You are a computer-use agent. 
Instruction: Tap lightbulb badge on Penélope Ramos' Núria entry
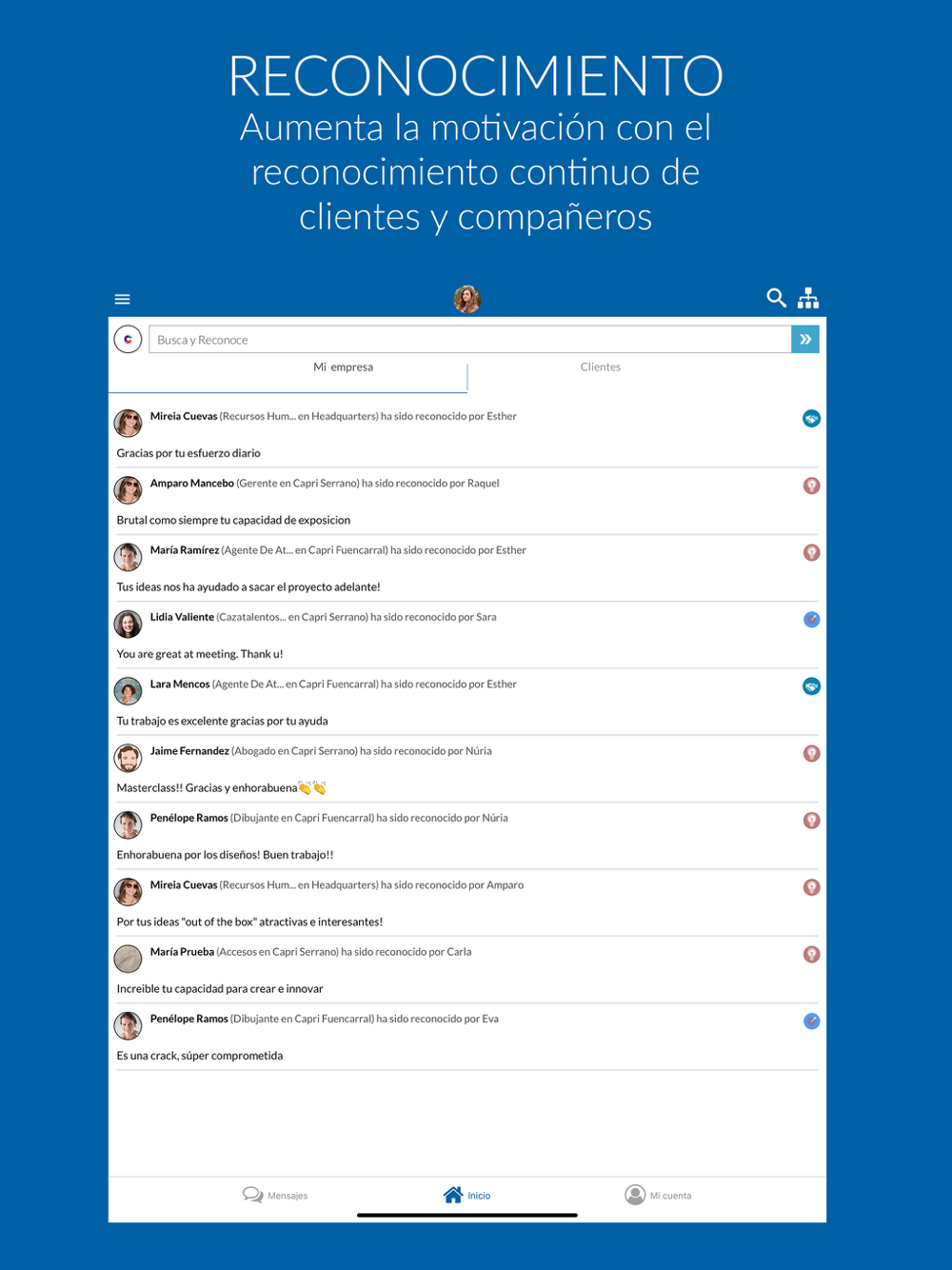pyautogui.click(x=811, y=821)
